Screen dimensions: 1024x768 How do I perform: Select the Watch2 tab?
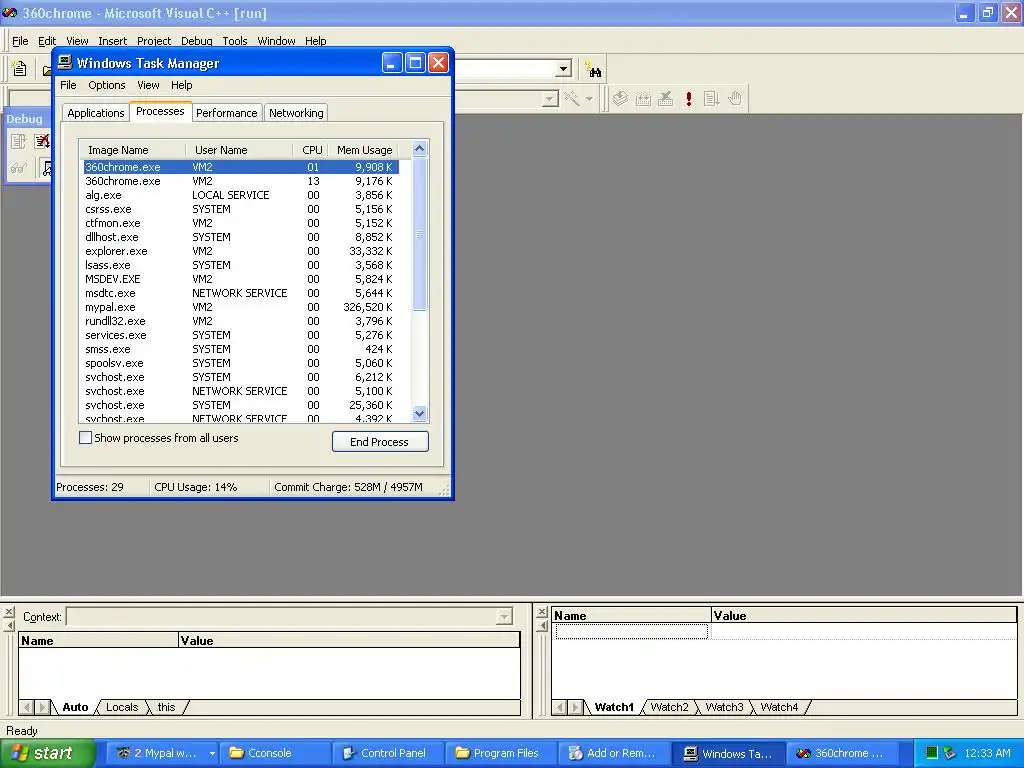pos(669,707)
